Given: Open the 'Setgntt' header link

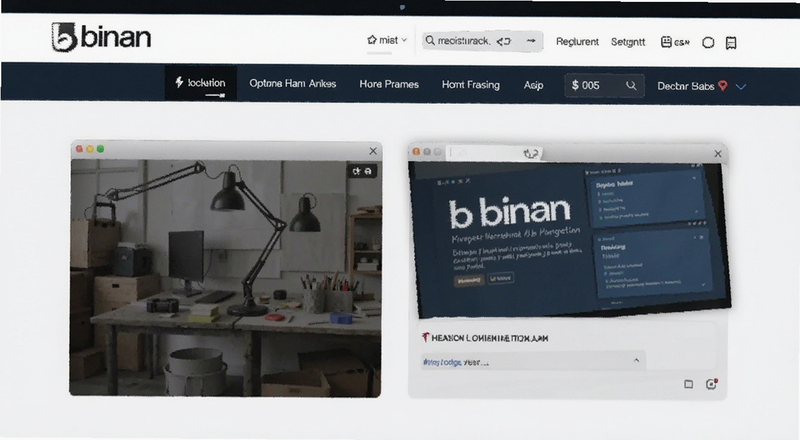Looking at the screenshot, I should [x=628, y=42].
